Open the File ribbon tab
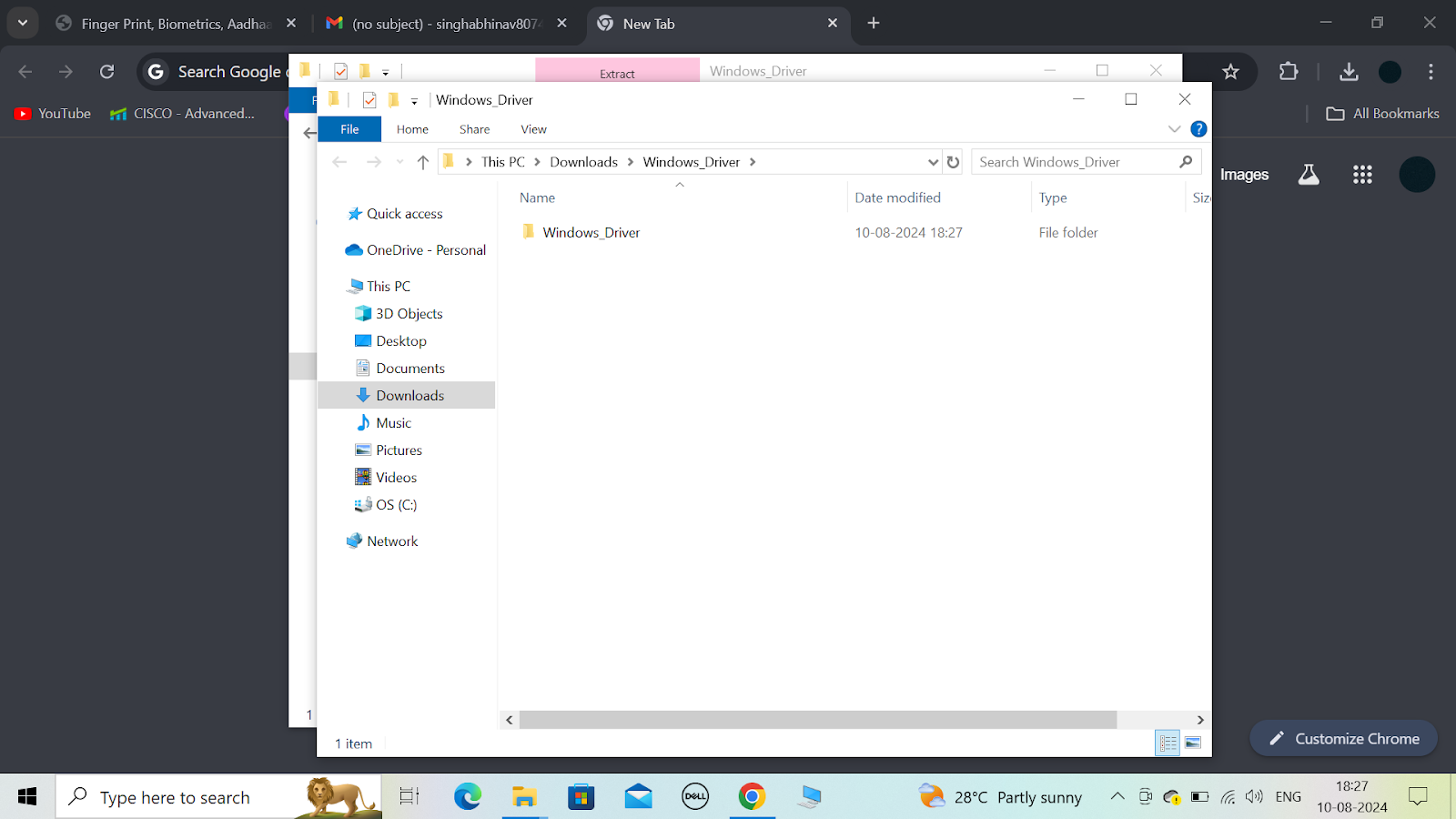Viewport: 1456px width, 819px height. click(349, 129)
